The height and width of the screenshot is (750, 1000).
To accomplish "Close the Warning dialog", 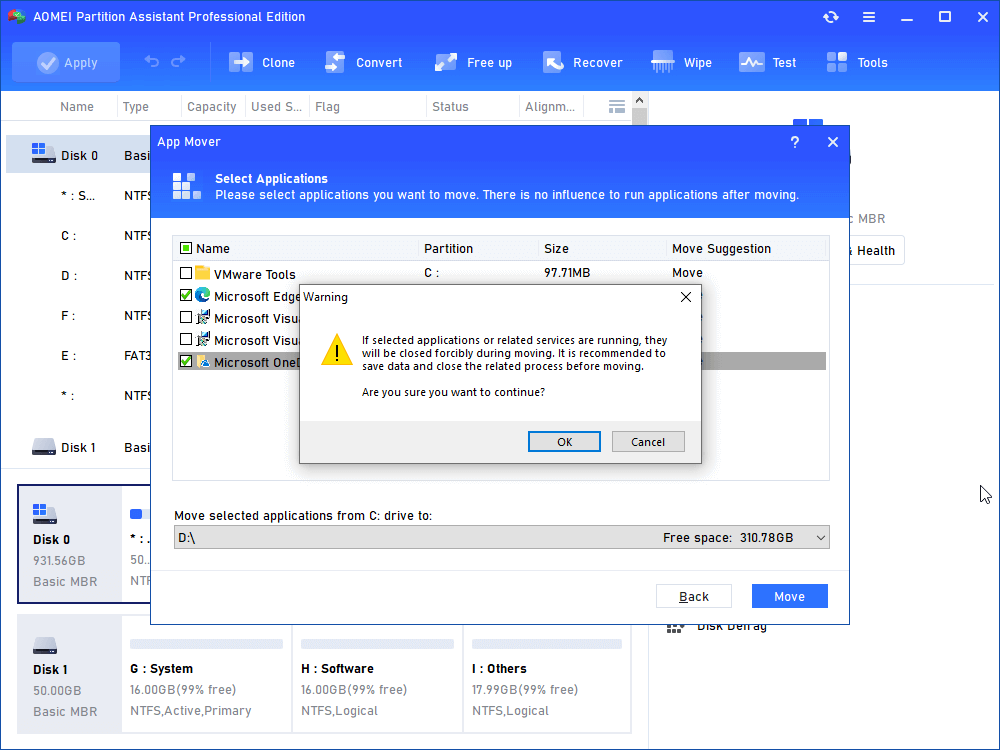I will [x=686, y=297].
